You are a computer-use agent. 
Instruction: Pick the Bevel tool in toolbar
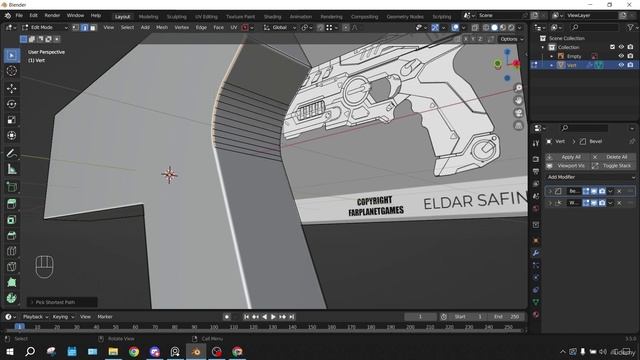[12, 236]
